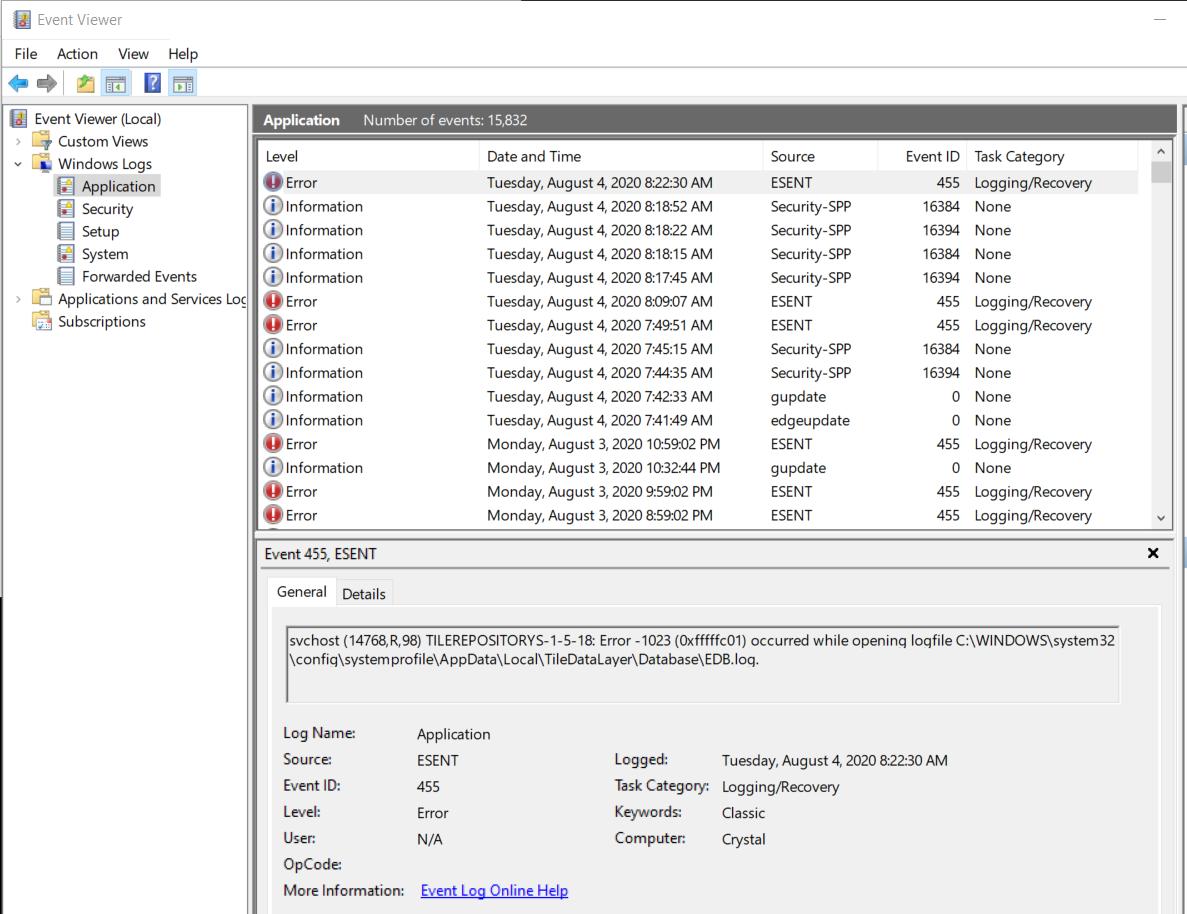Screen dimensions: 1187x914
Task: Expand the Custom Views tree node
Action: [x=18, y=142]
